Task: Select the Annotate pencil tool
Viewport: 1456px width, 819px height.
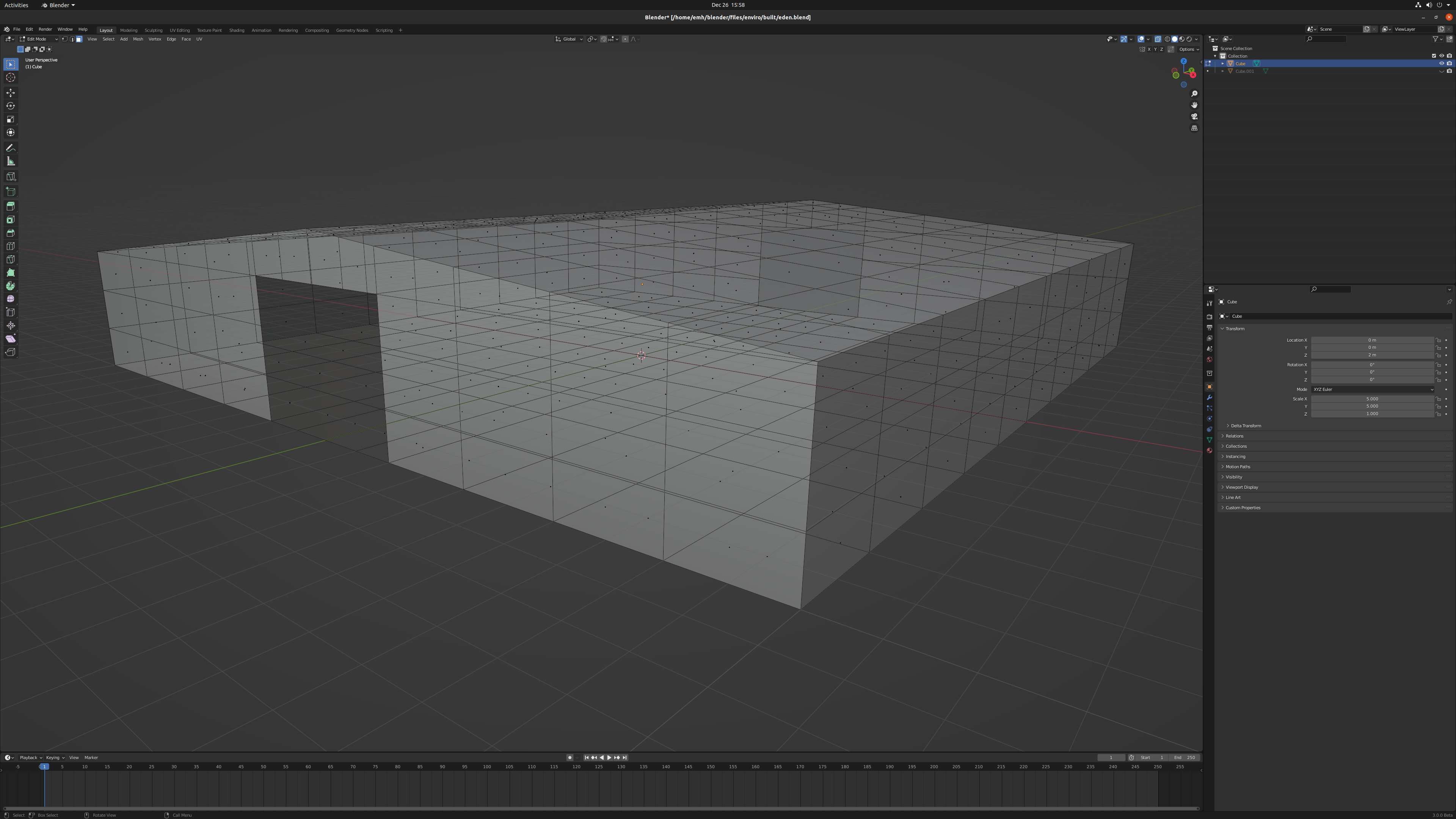Action: 11,148
